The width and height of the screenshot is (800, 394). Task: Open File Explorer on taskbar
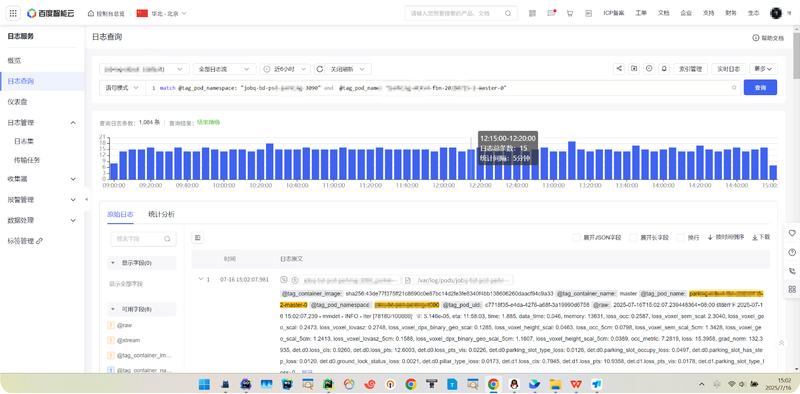555,384
